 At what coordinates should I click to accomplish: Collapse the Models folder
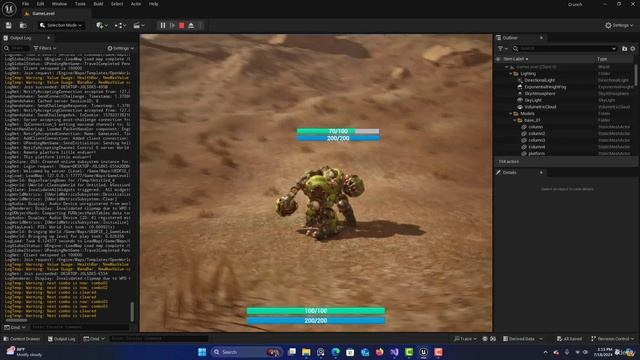pyautogui.click(x=511, y=113)
